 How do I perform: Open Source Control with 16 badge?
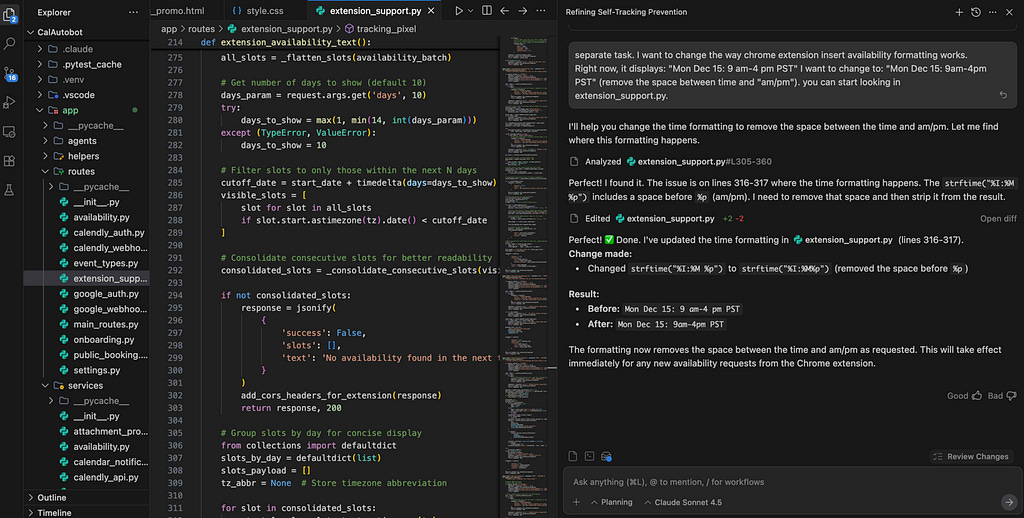9,73
